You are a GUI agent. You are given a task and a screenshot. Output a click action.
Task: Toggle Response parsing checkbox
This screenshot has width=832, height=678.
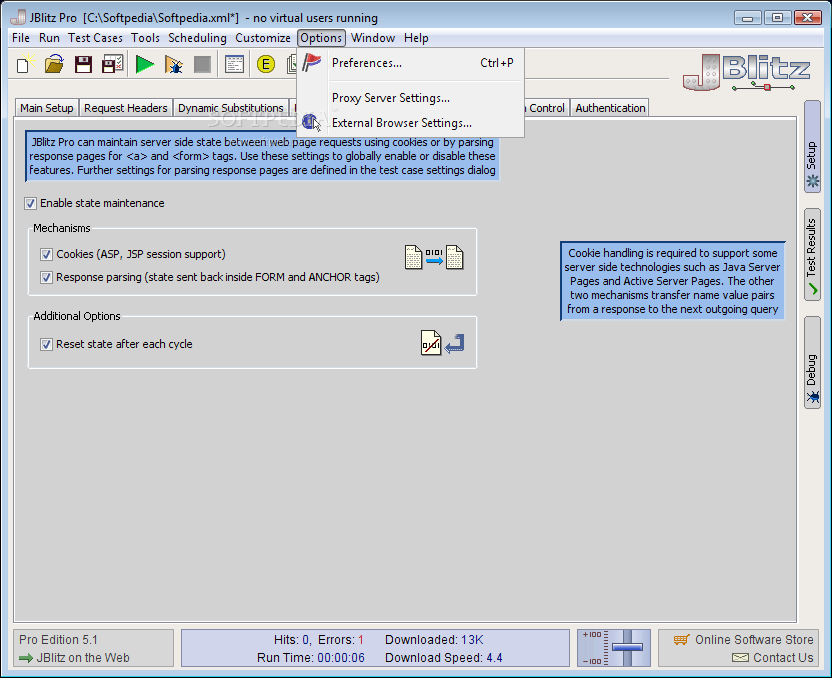point(46,277)
